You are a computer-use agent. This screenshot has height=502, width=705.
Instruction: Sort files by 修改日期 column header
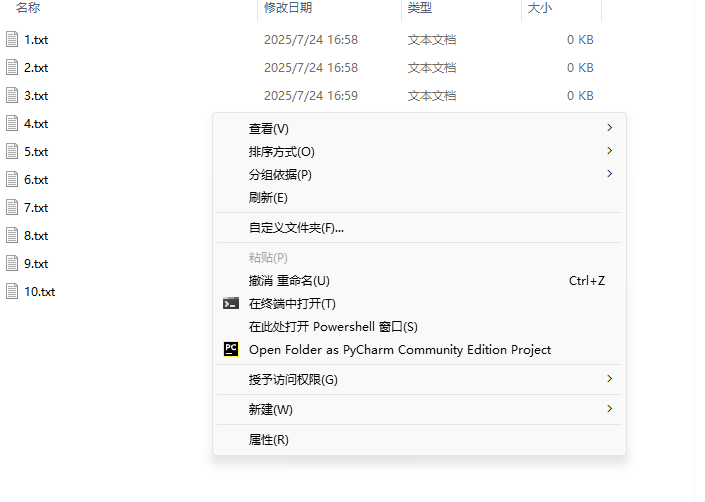288,8
